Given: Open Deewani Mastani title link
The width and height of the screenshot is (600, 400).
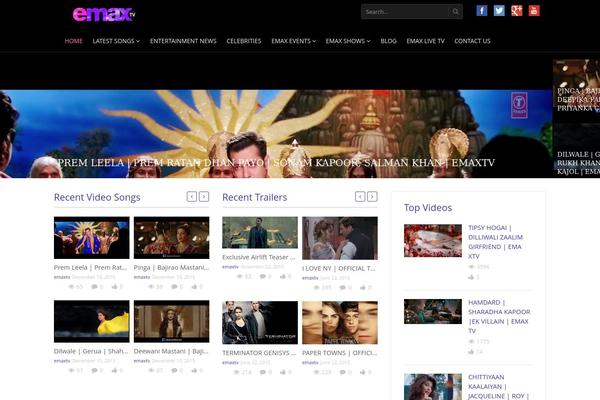Looking at the screenshot, I should (x=171, y=351).
